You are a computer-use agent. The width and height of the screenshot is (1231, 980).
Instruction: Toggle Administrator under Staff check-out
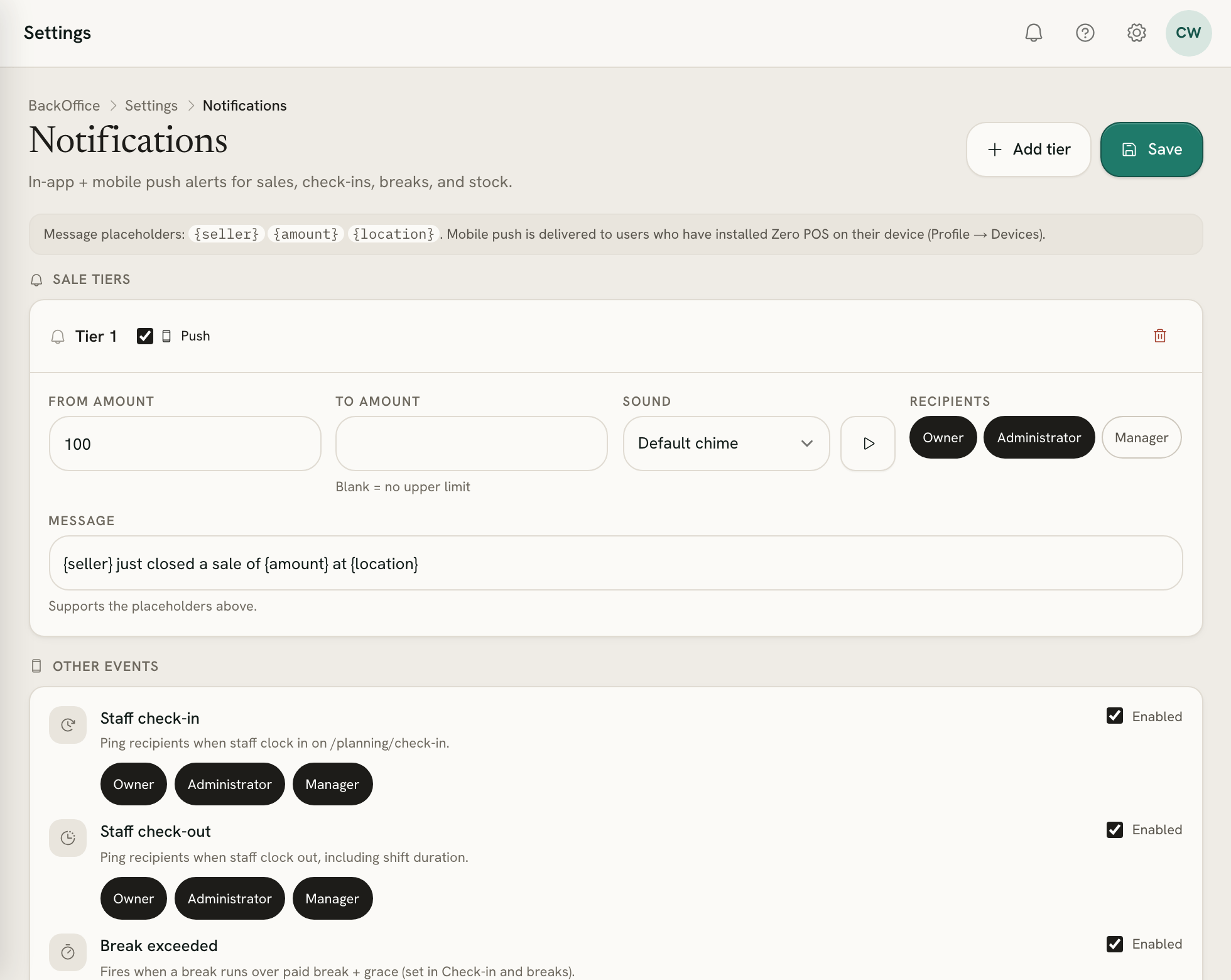point(229,898)
